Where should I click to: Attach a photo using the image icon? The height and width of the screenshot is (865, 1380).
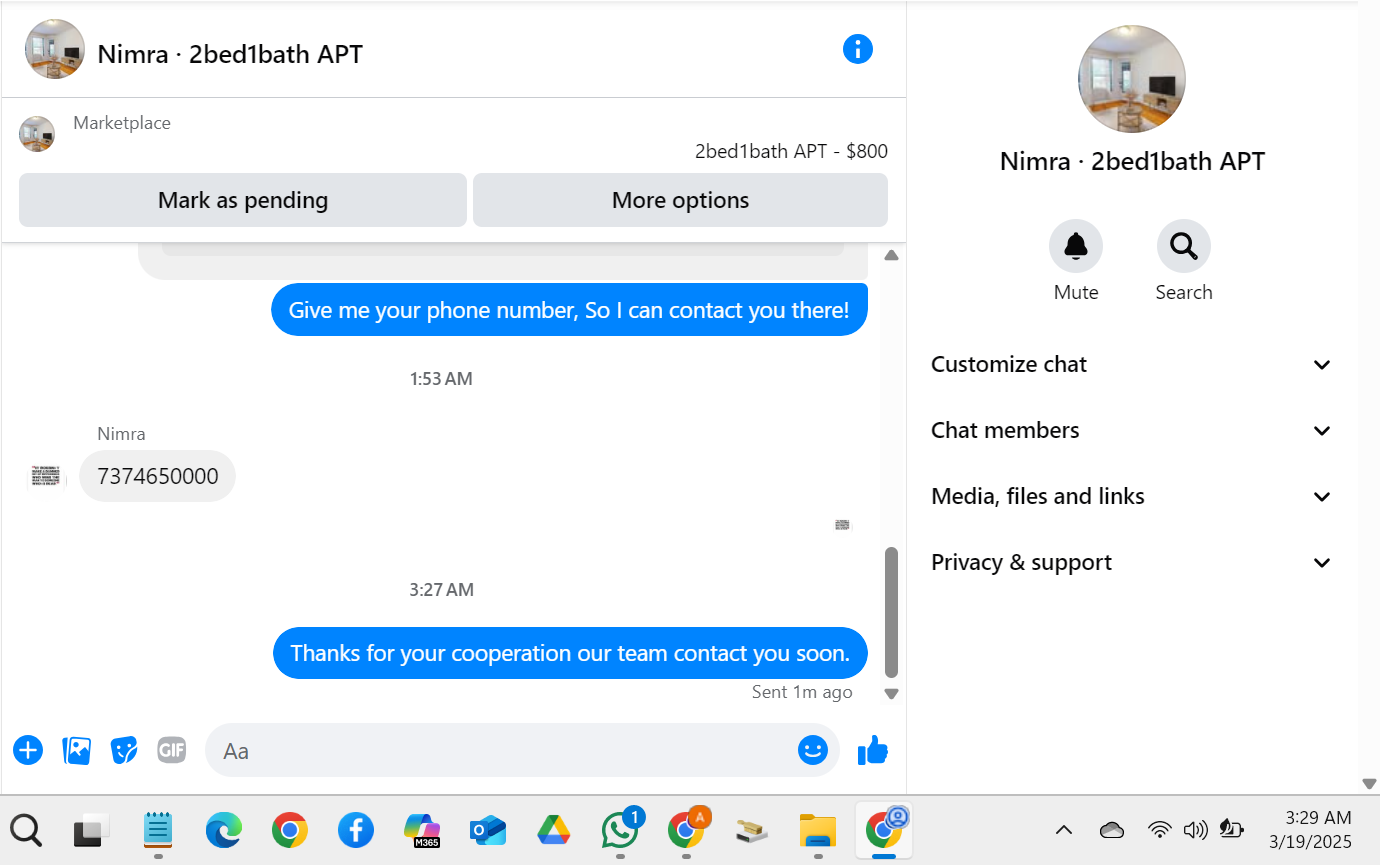[x=77, y=750]
